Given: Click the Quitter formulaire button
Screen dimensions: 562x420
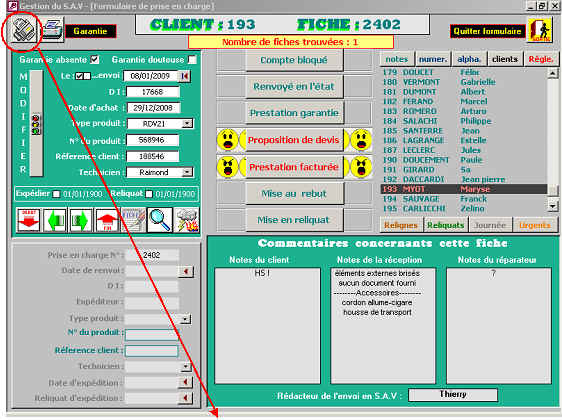Looking at the screenshot, I should point(487,31).
